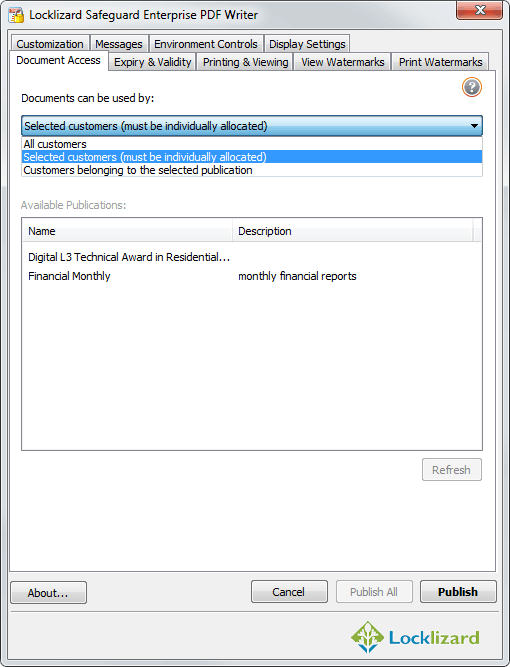The image size is (510, 667).
Task: Pick highlighted "Selected customers" list option
Action: (252, 157)
